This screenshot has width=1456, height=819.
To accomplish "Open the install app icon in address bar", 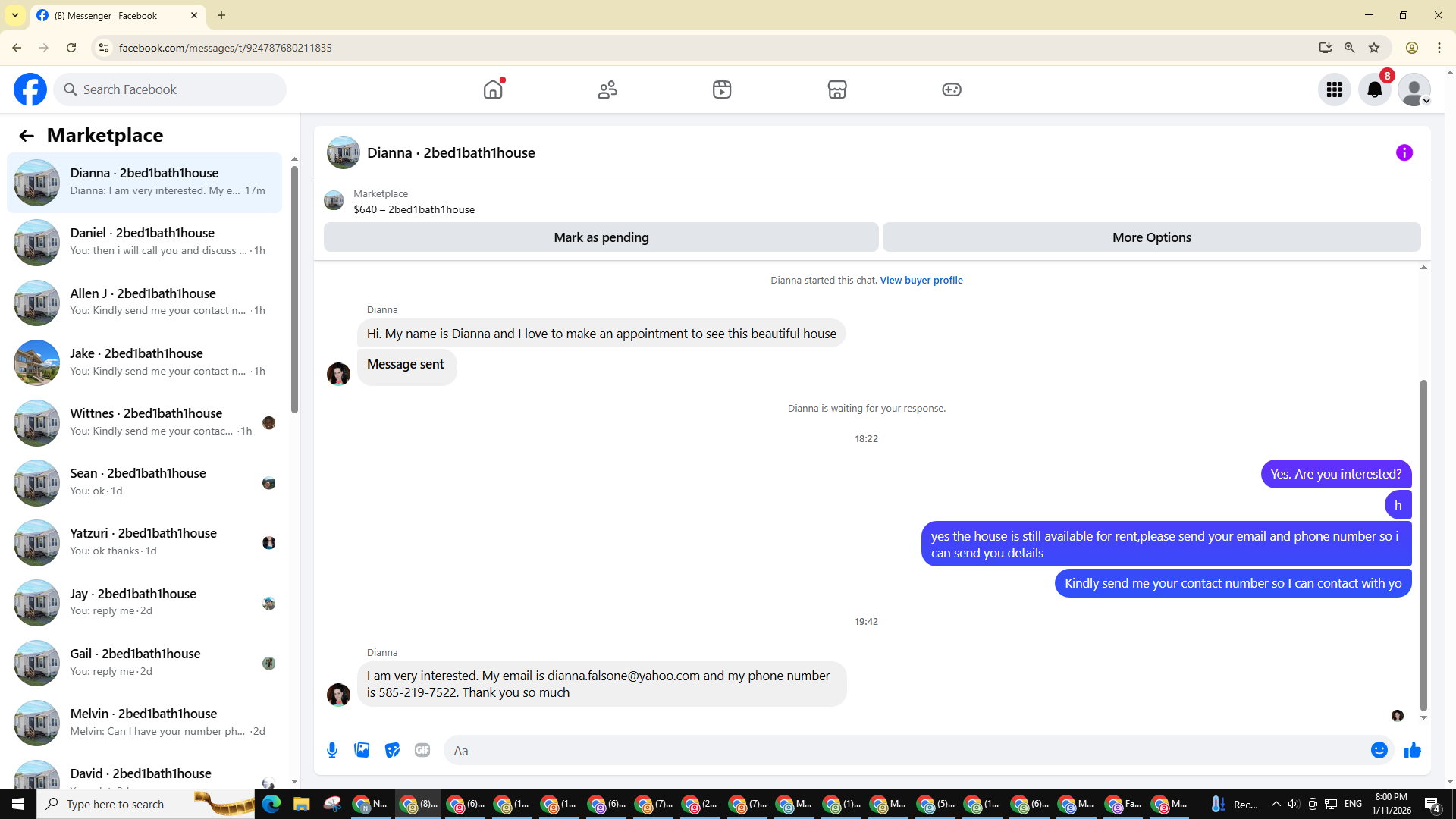I will 1326,48.
